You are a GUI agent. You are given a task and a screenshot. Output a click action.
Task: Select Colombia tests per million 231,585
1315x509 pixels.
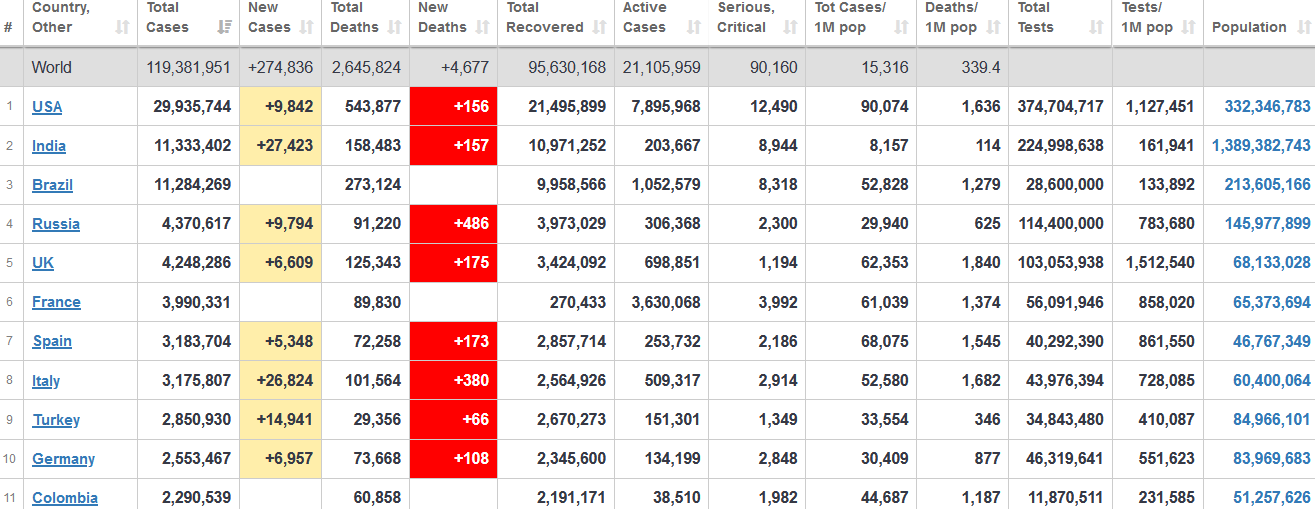click(x=1165, y=498)
